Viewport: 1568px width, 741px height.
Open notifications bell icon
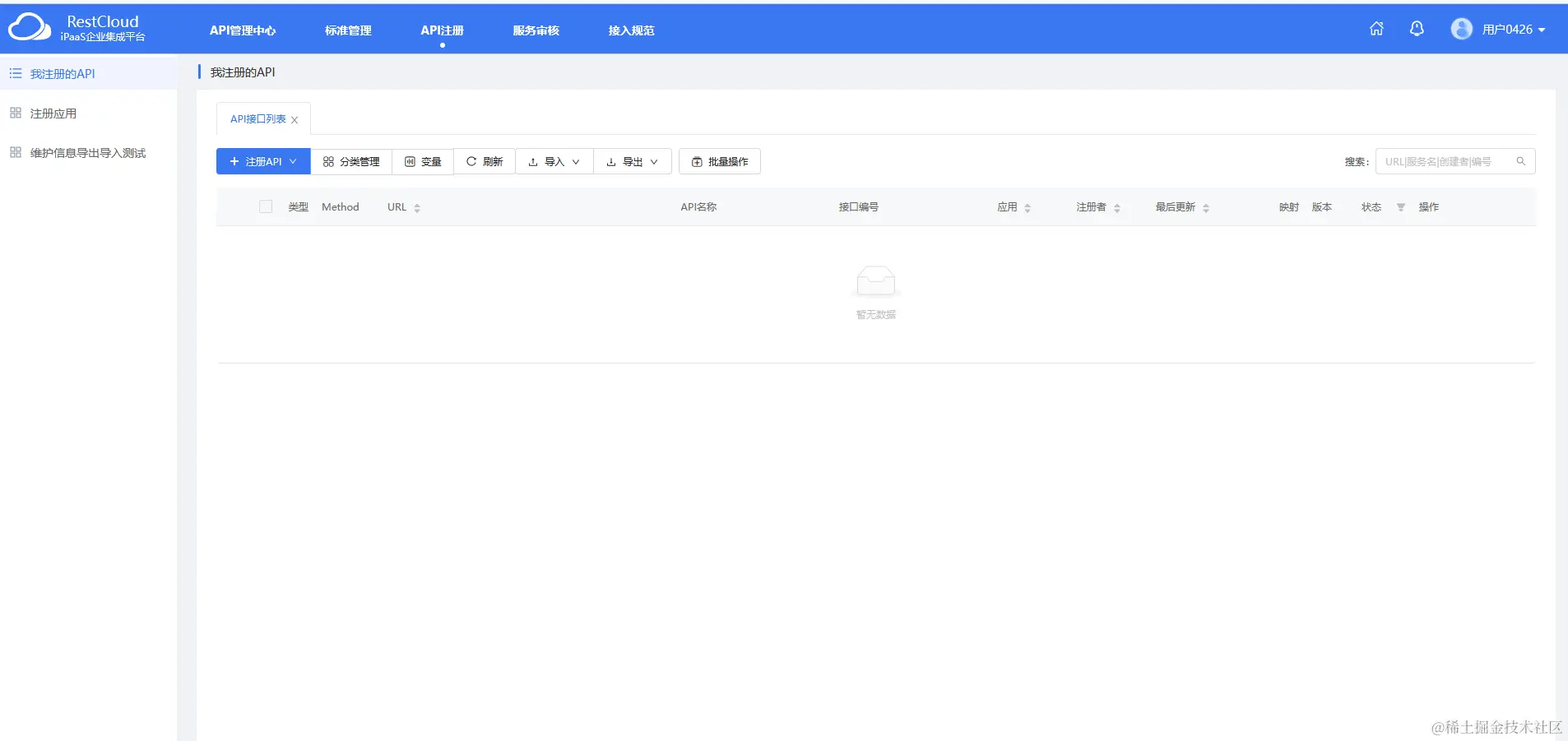[x=1417, y=29]
